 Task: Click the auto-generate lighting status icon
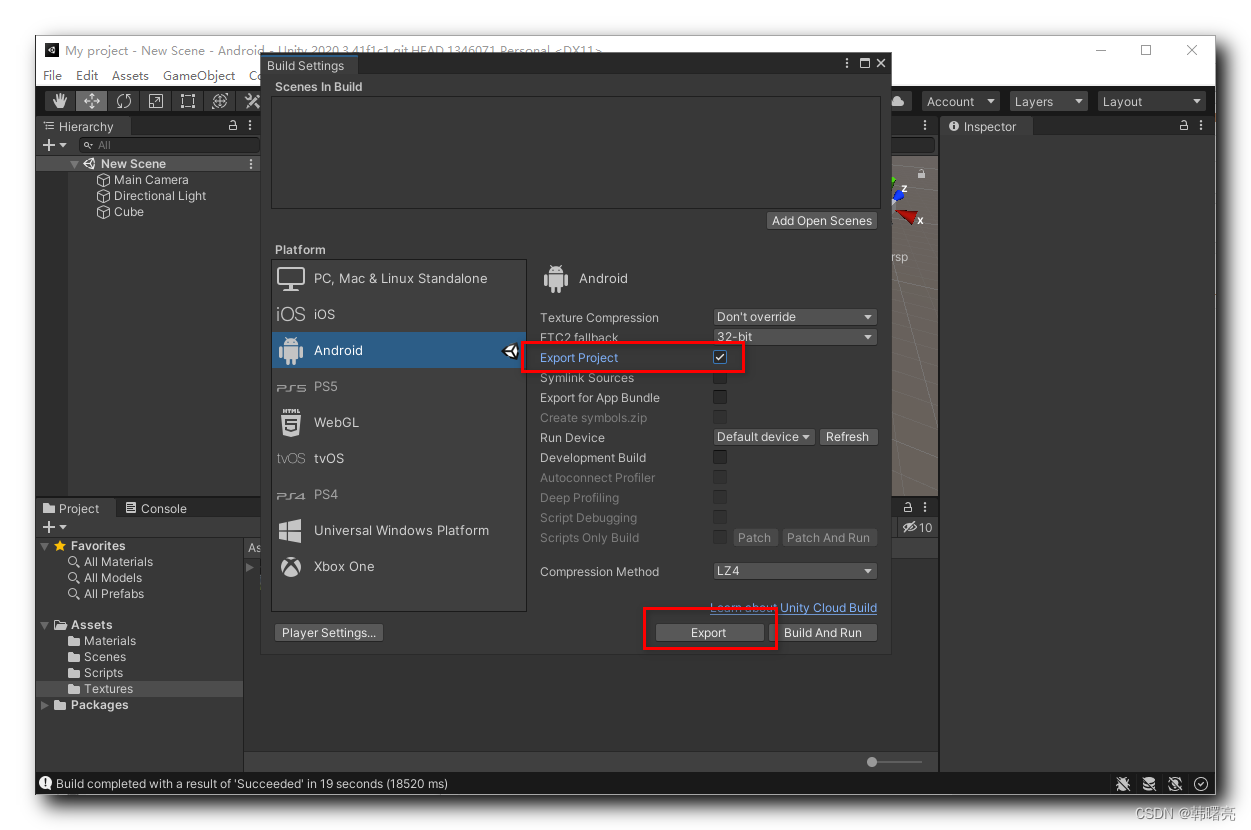(x=1175, y=784)
